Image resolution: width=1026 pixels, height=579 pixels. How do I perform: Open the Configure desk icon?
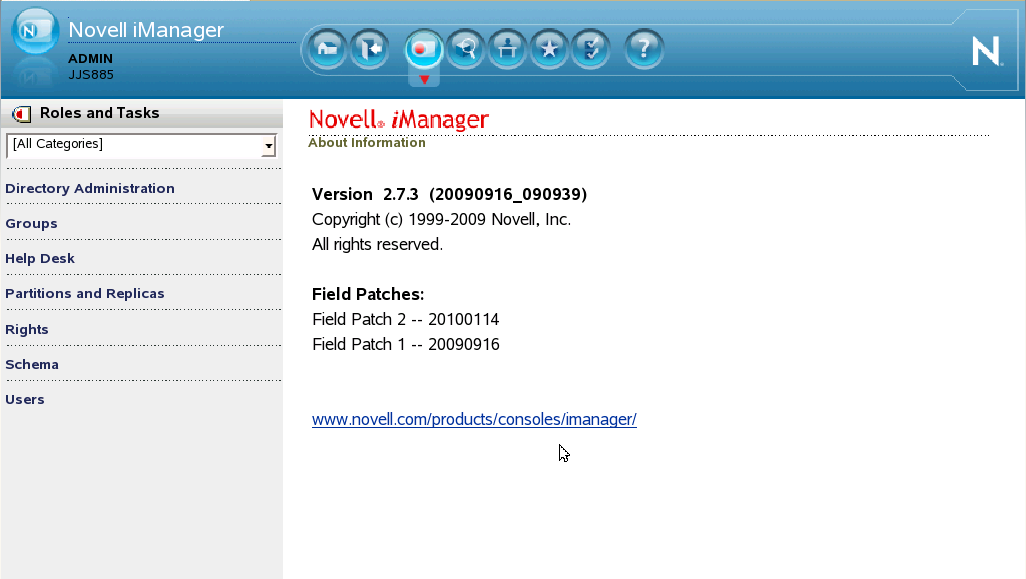[x=507, y=48]
